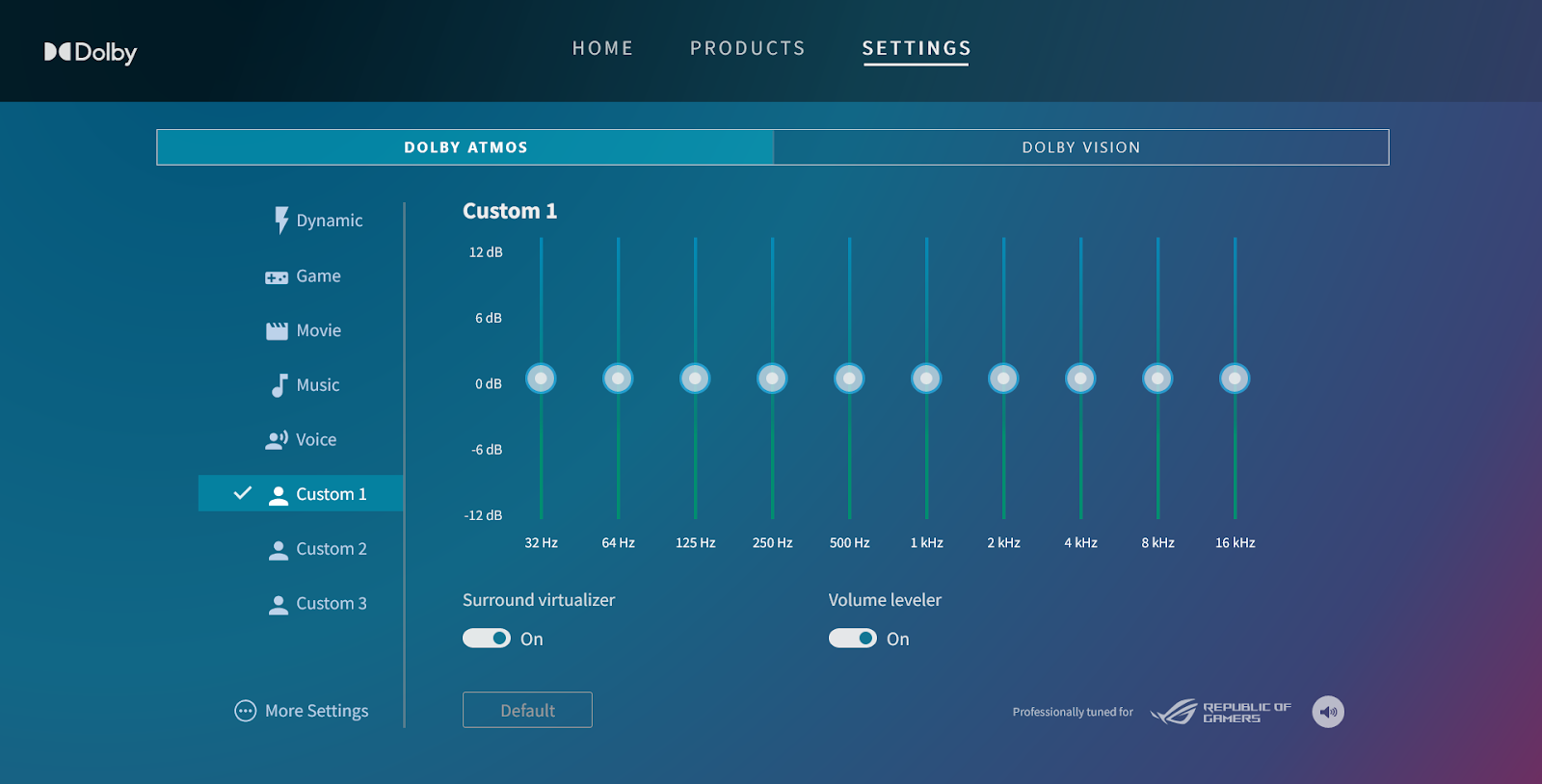The image size is (1542, 784).
Task: Open the Products page
Action: pos(748,48)
